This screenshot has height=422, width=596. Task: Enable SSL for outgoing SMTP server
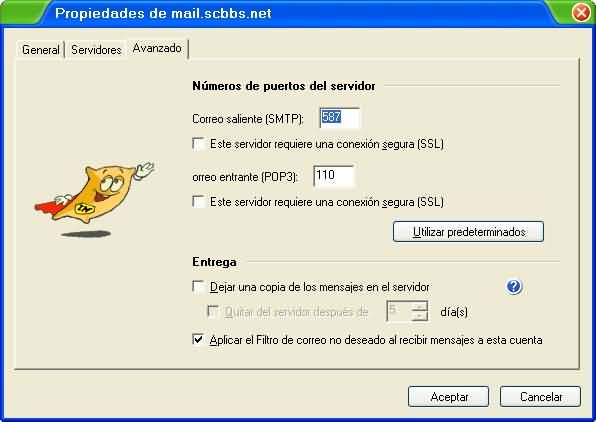pyautogui.click(x=198, y=144)
